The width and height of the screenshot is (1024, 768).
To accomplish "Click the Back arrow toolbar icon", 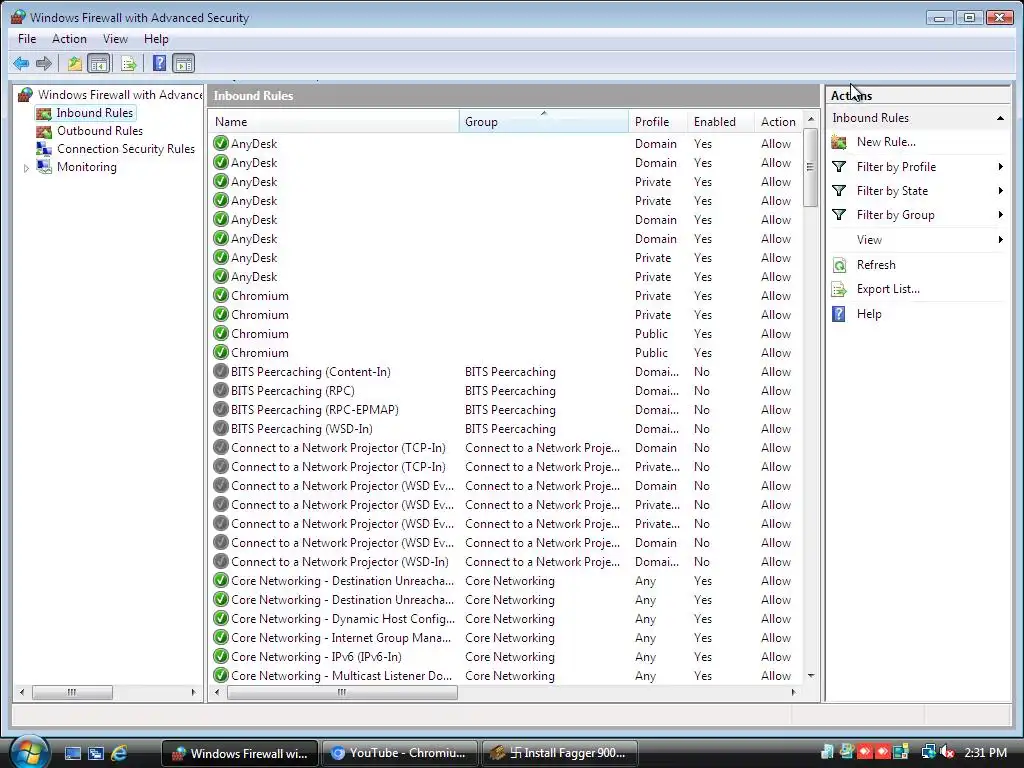I will click(21, 63).
